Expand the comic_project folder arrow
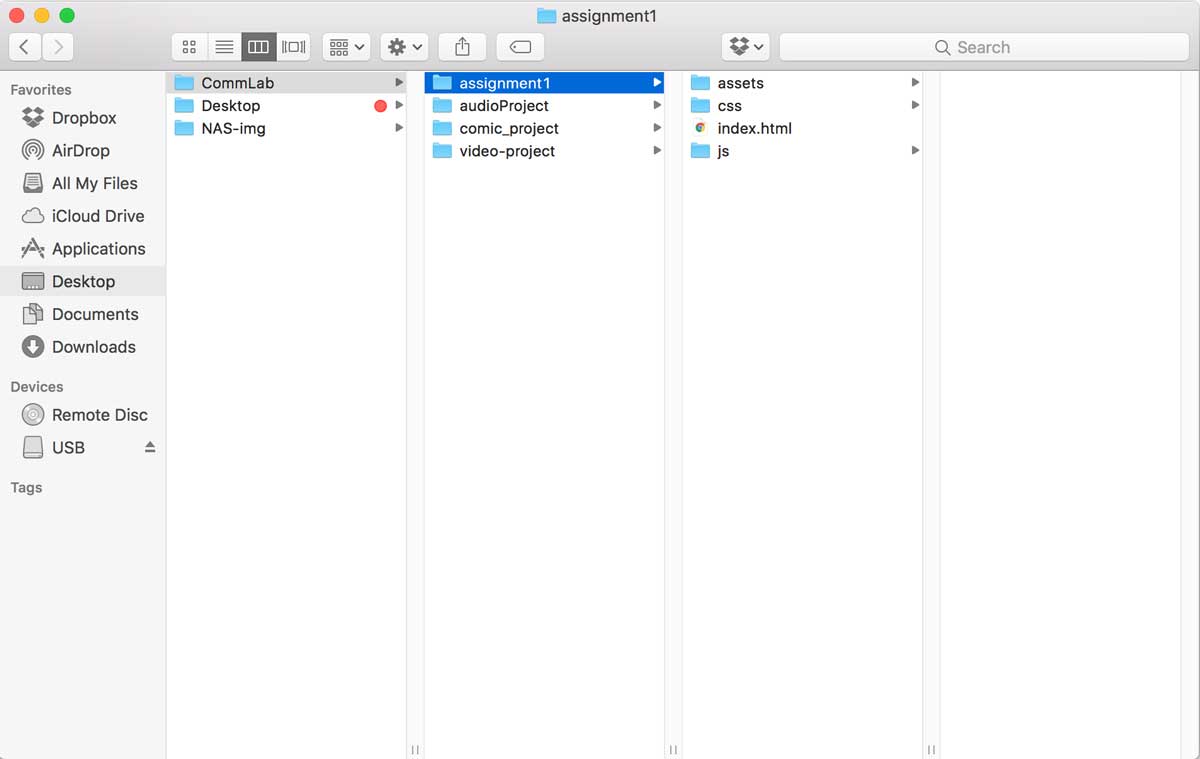The height and width of the screenshot is (759, 1200). point(657,128)
